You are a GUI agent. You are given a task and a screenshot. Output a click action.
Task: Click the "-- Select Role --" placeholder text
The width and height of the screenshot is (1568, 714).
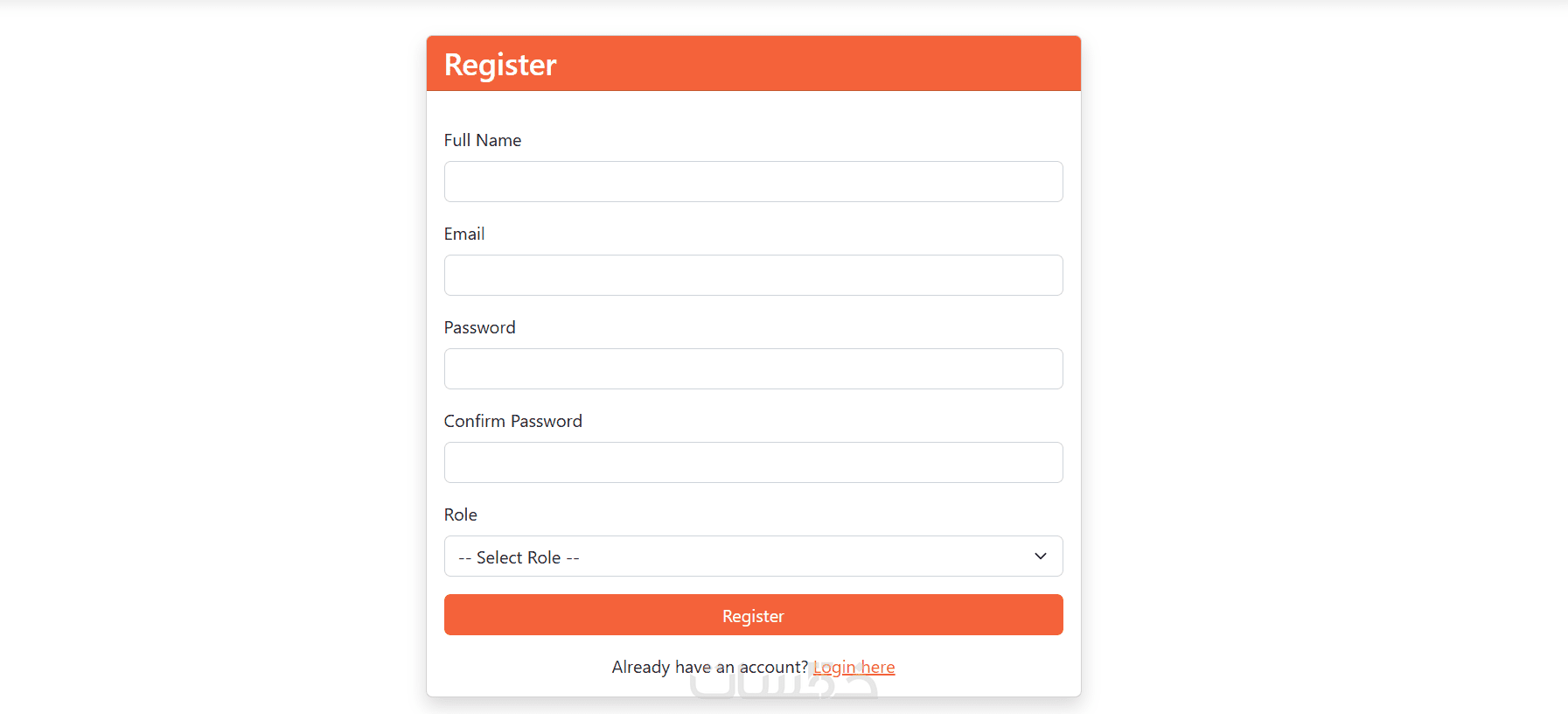click(x=519, y=557)
